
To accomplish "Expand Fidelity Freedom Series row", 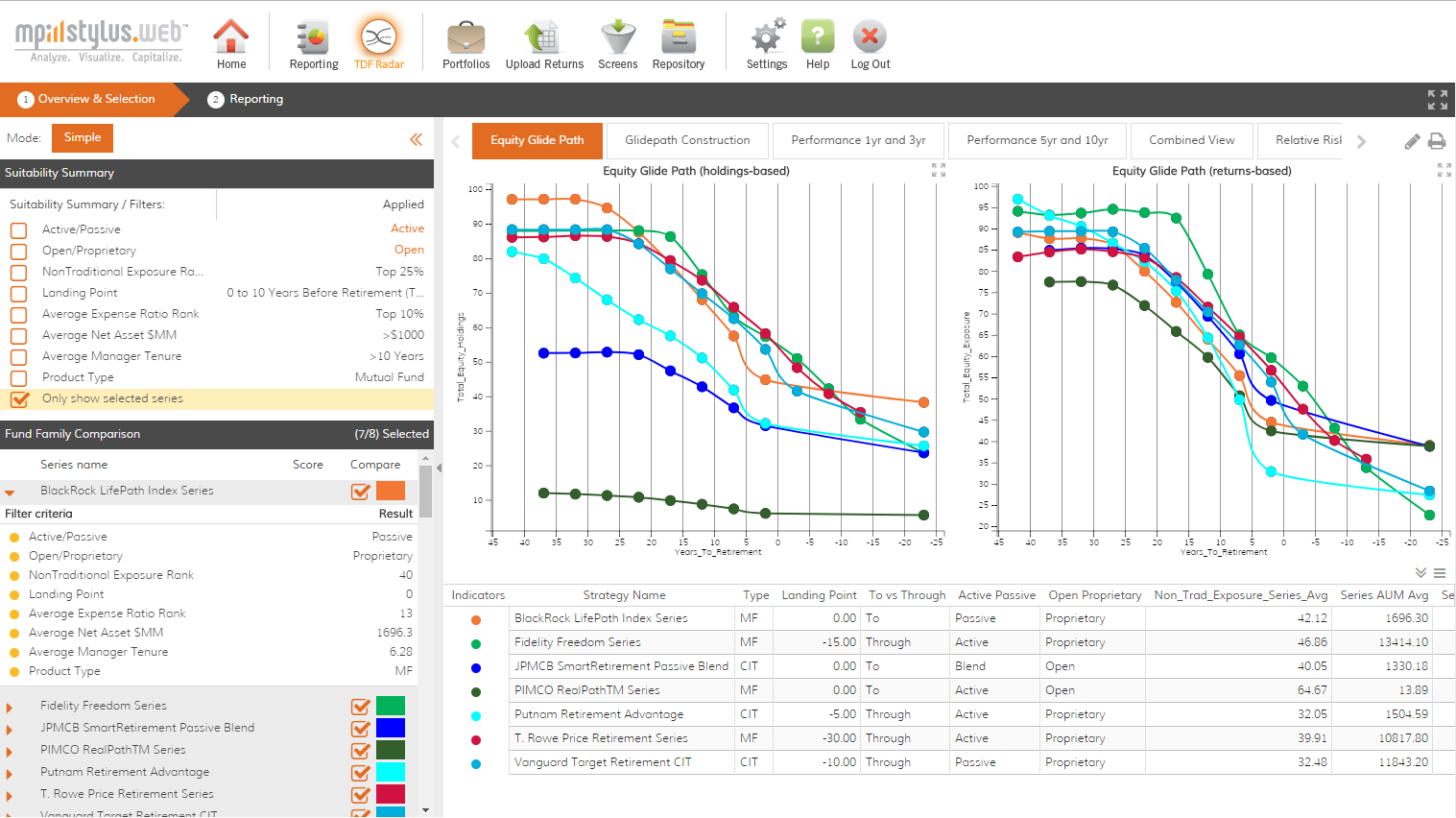I will coord(10,708).
